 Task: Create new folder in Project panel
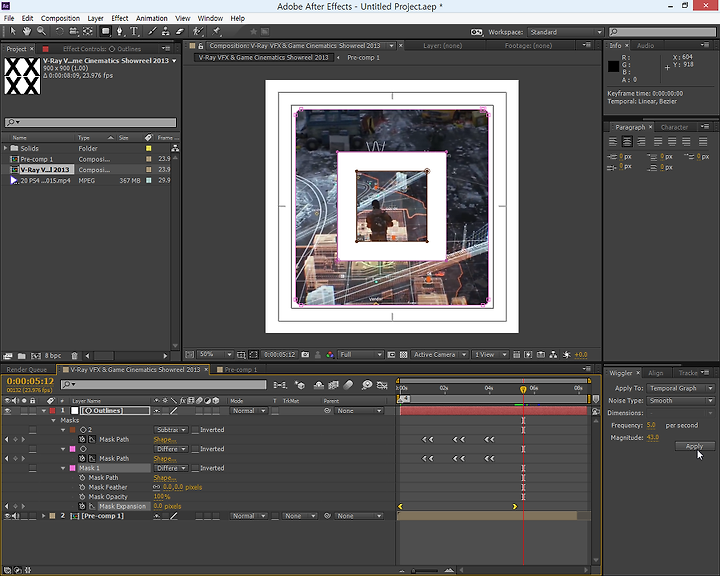22,356
